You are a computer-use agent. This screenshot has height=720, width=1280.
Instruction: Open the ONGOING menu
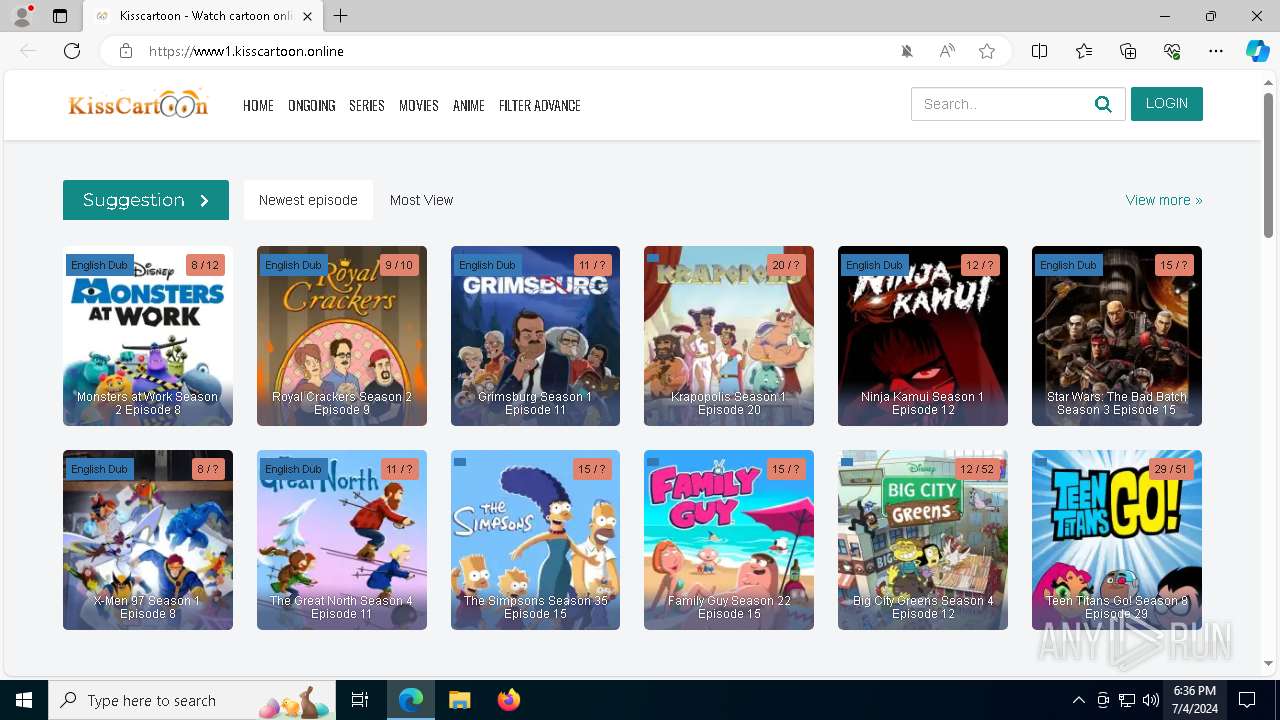(312, 105)
